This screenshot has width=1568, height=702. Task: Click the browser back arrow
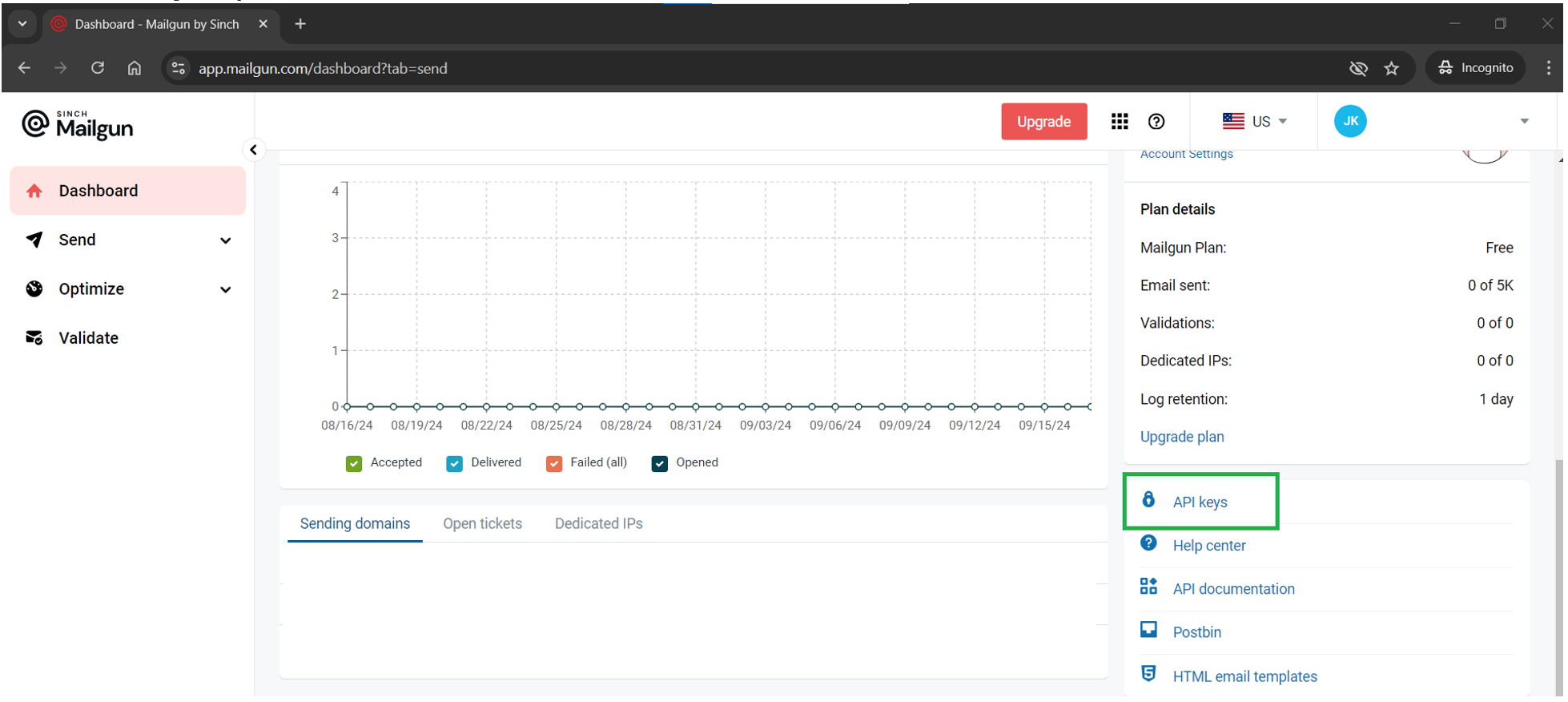pyautogui.click(x=25, y=68)
